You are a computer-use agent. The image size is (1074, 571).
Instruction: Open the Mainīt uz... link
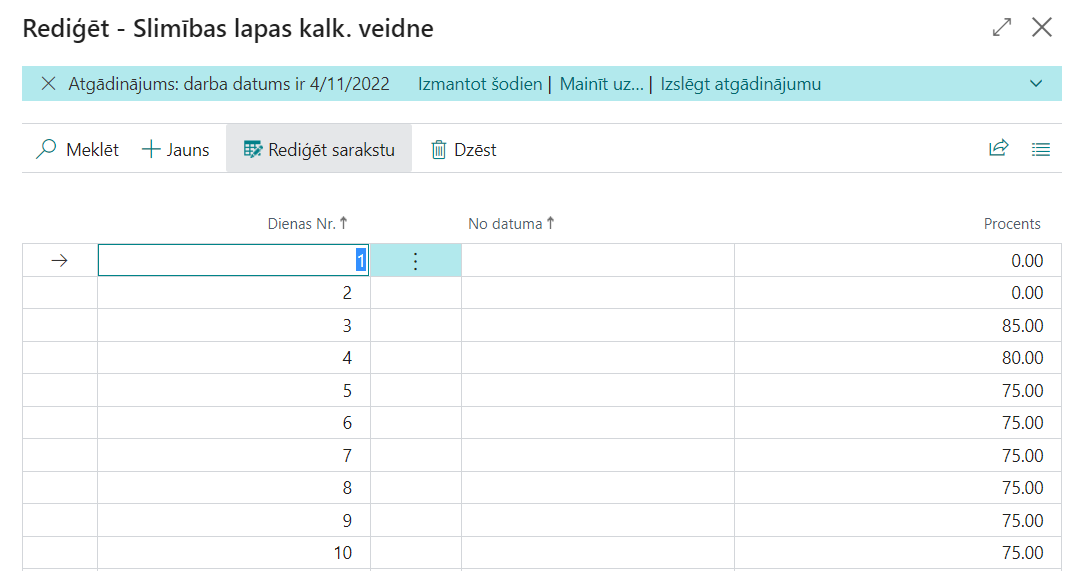tap(601, 84)
